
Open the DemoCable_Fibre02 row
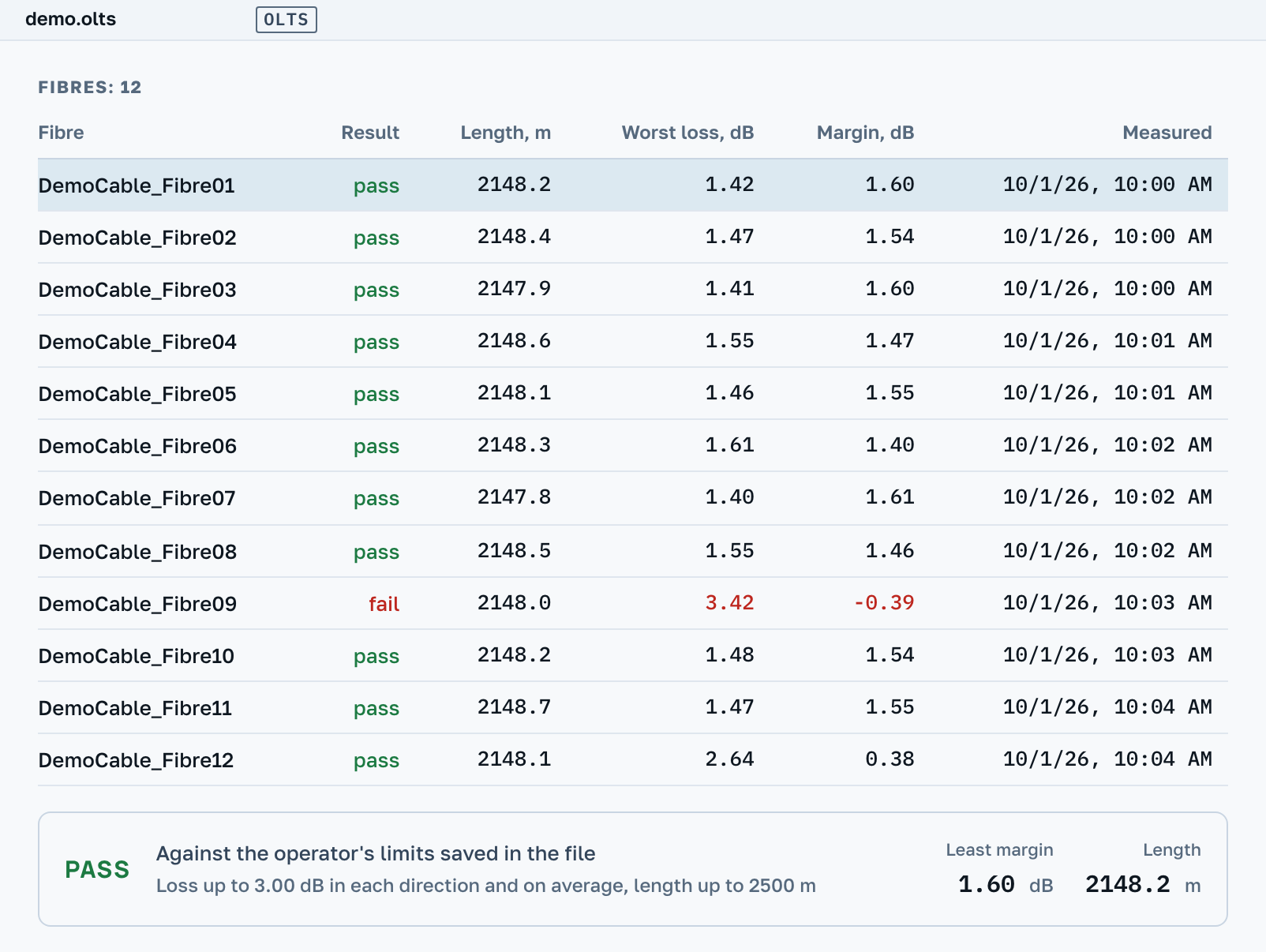tap(632, 237)
